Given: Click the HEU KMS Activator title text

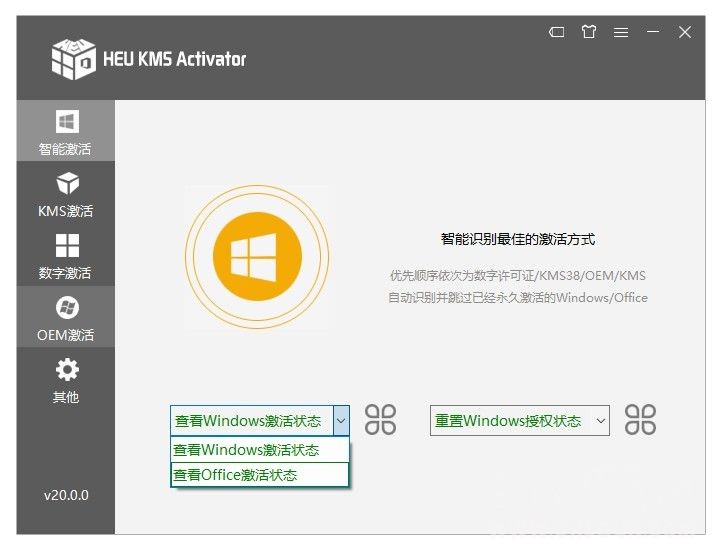Looking at the screenshot, I should pos(174,59).
